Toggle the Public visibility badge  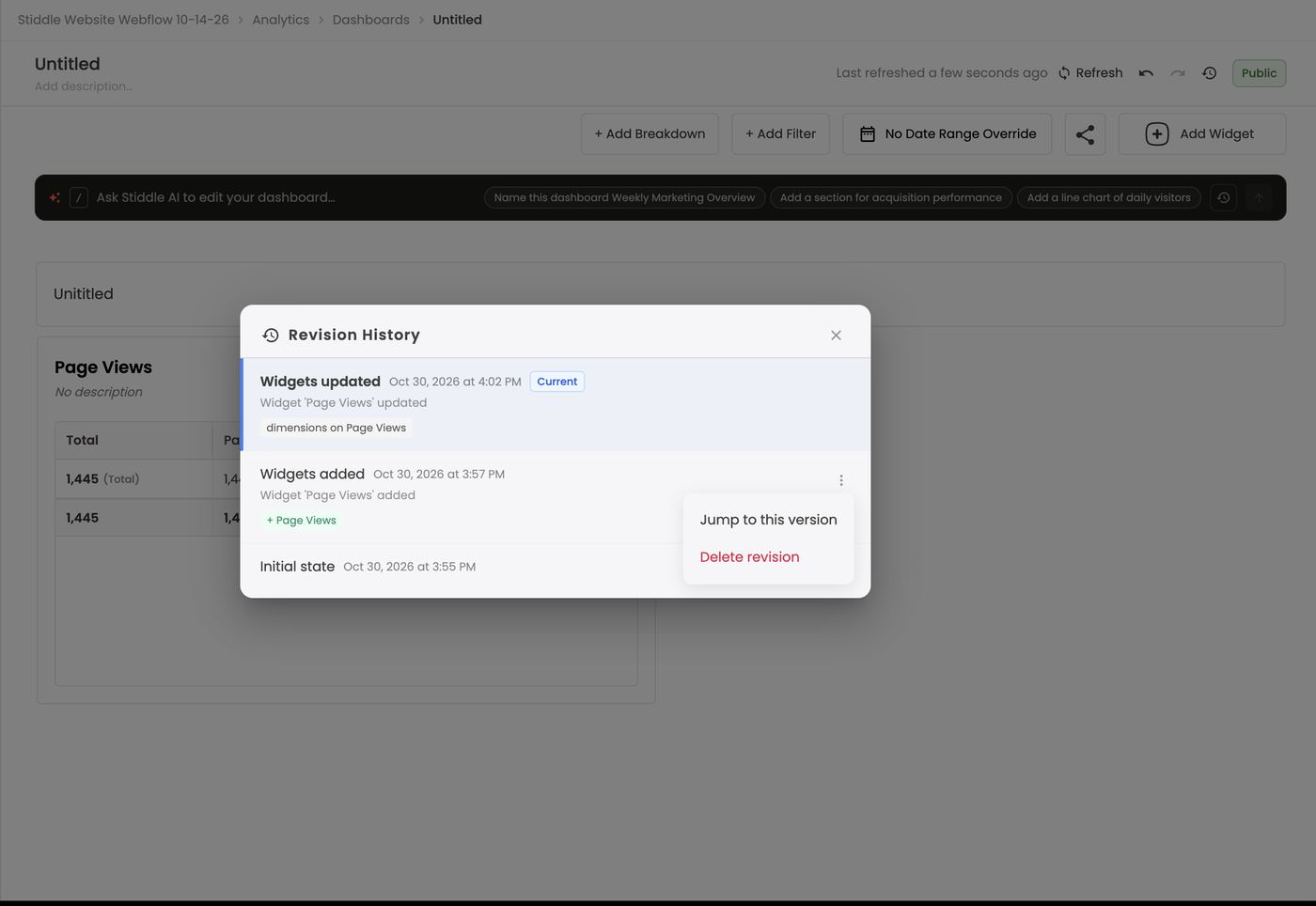click(1259, 73)
